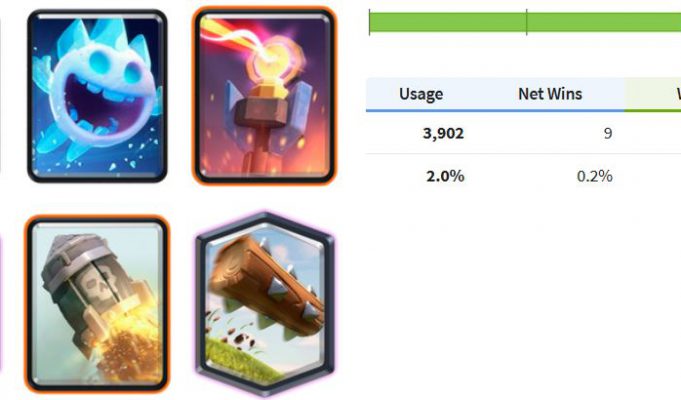Select the Ice Spirit card
Screen dimensions: 681x400
coord(97,96)
